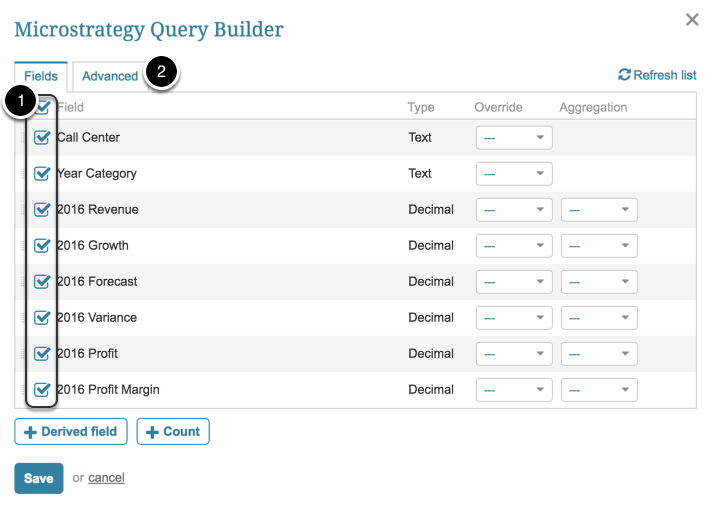The height and width of the screenshot is (505, 712).
Task: Open Override dropdown for 2016 Variance
Action: coord(514,318)
